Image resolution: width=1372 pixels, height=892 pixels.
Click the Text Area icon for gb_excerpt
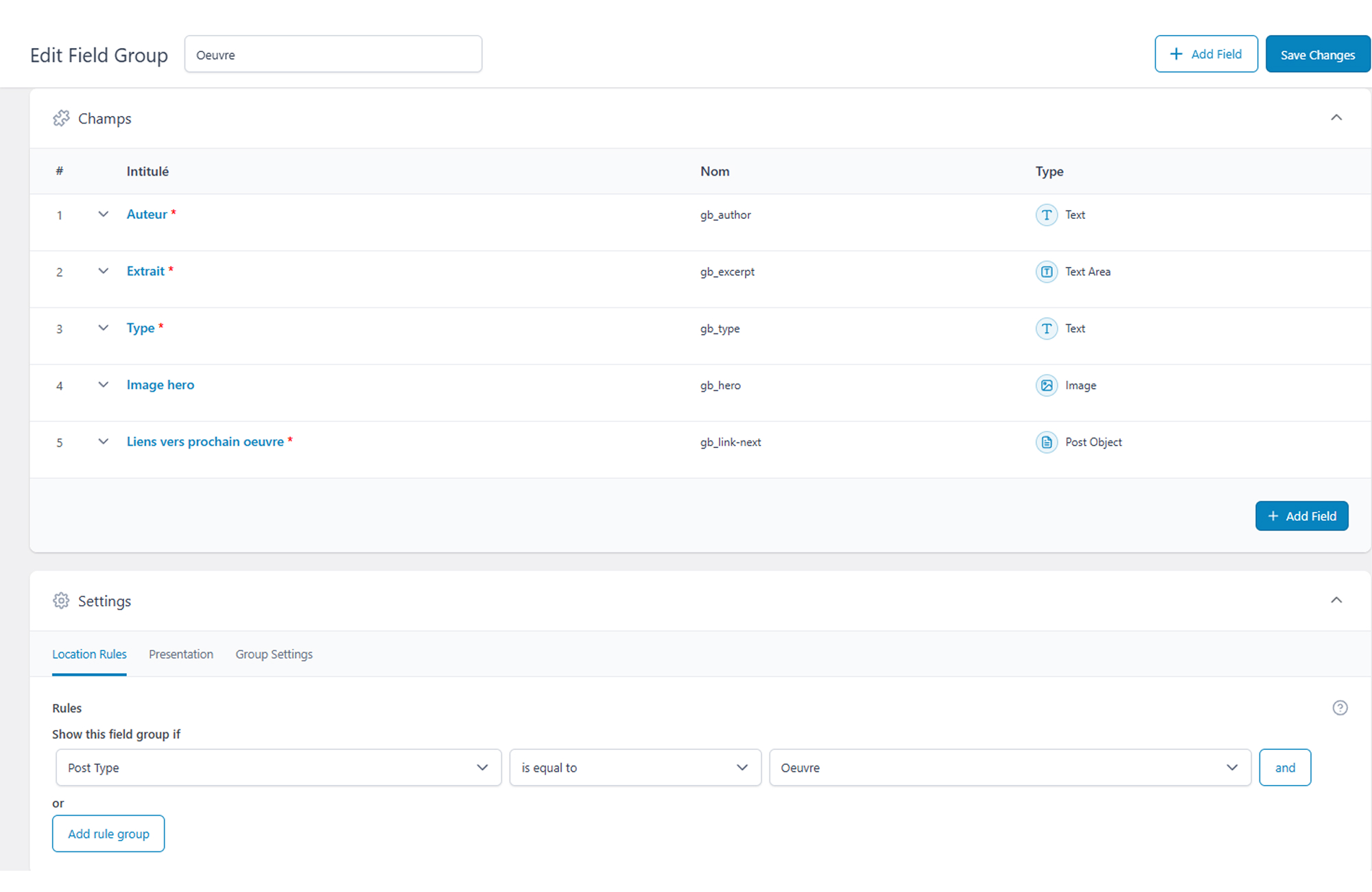(x=1046, y=272)
